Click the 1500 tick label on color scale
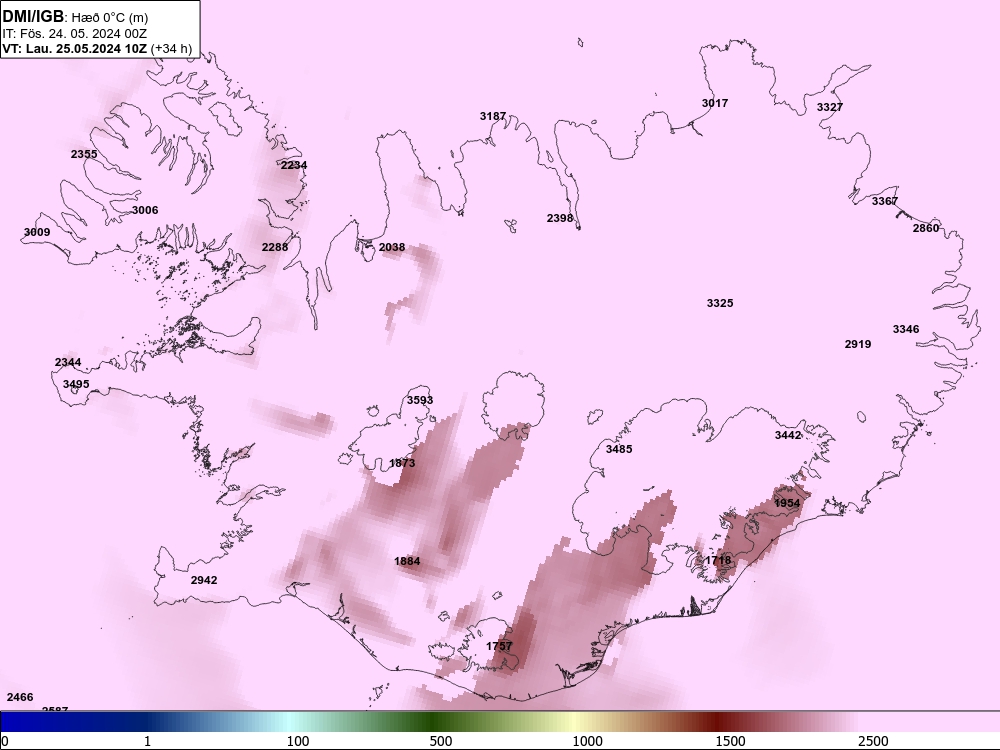 (x=730, y=741)
